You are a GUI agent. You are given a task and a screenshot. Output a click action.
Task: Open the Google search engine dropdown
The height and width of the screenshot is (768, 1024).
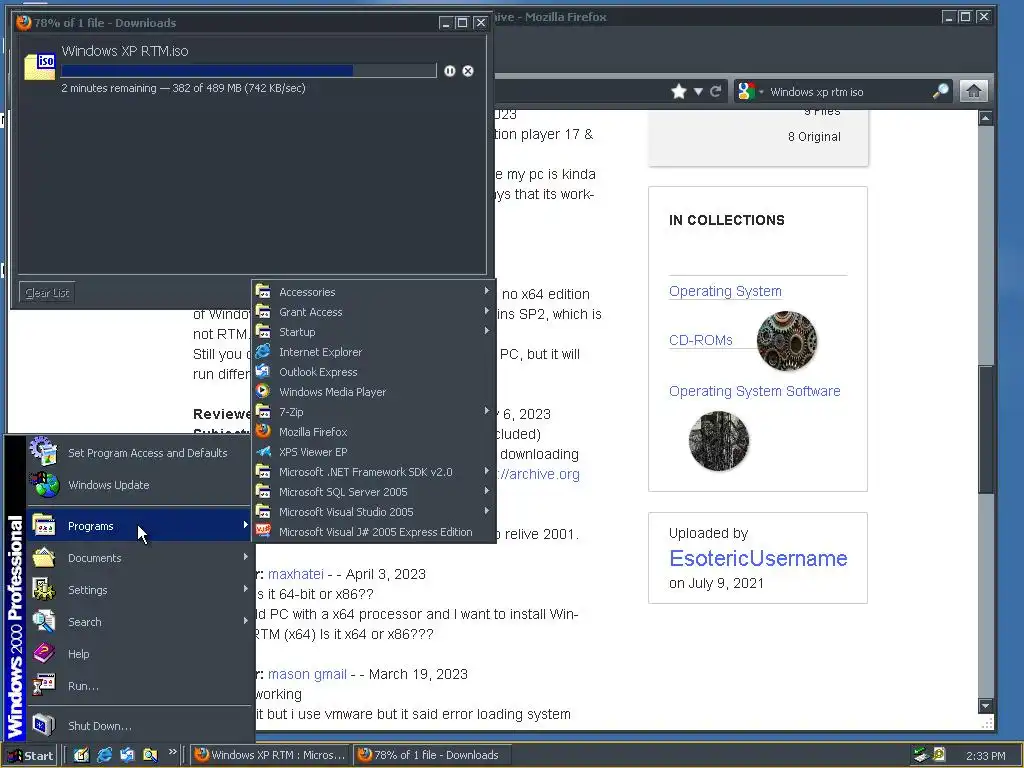748,91
